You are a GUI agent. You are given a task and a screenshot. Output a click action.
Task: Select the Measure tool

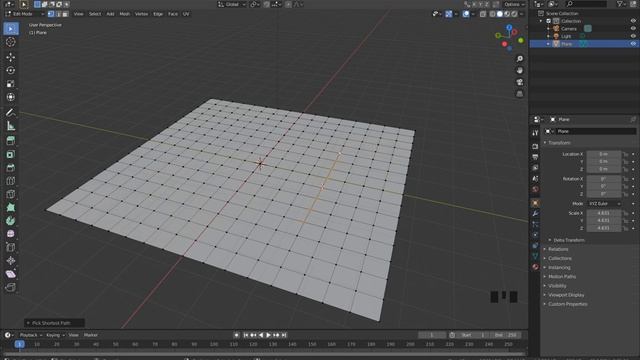point(11,126)
